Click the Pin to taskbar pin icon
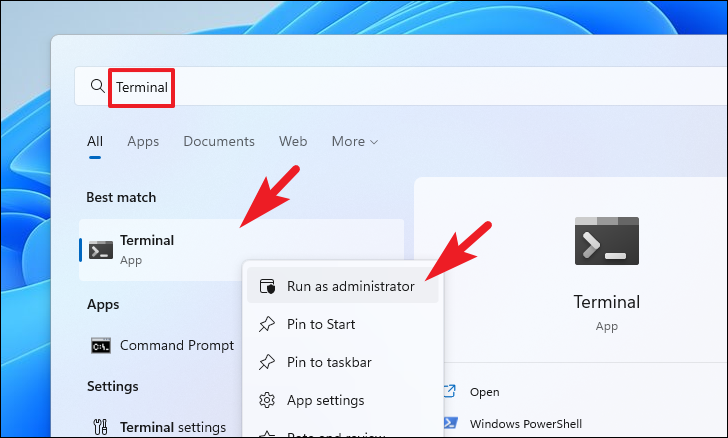The image size is (728, 438). [x=267, y=362]
